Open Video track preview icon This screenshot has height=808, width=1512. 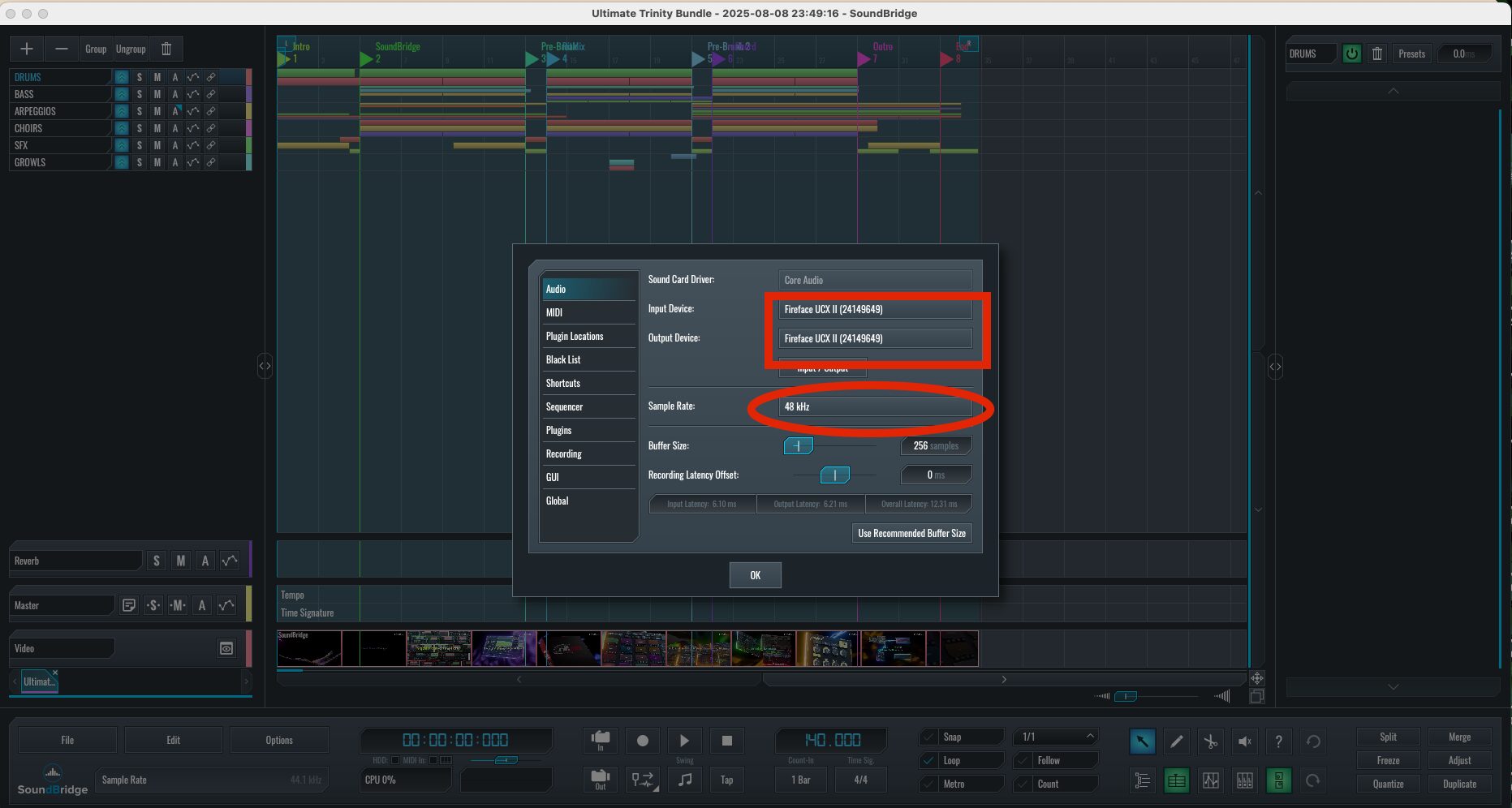coord(226,648)
